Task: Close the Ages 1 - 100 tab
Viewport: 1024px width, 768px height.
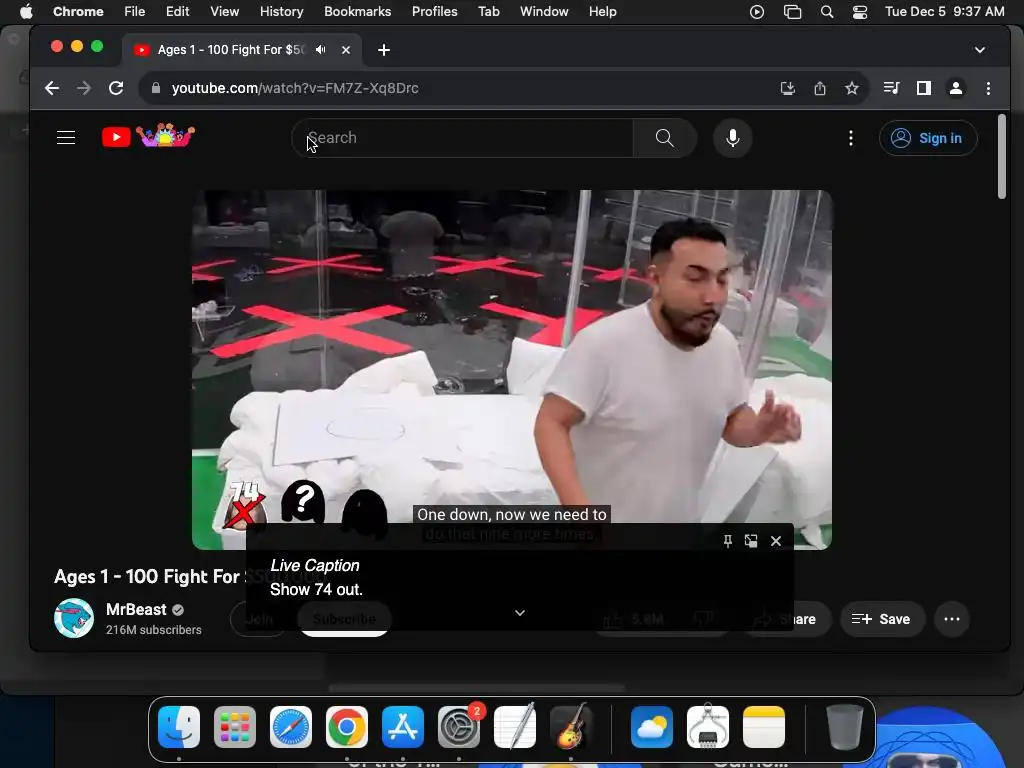Action: tap(346, 50)
